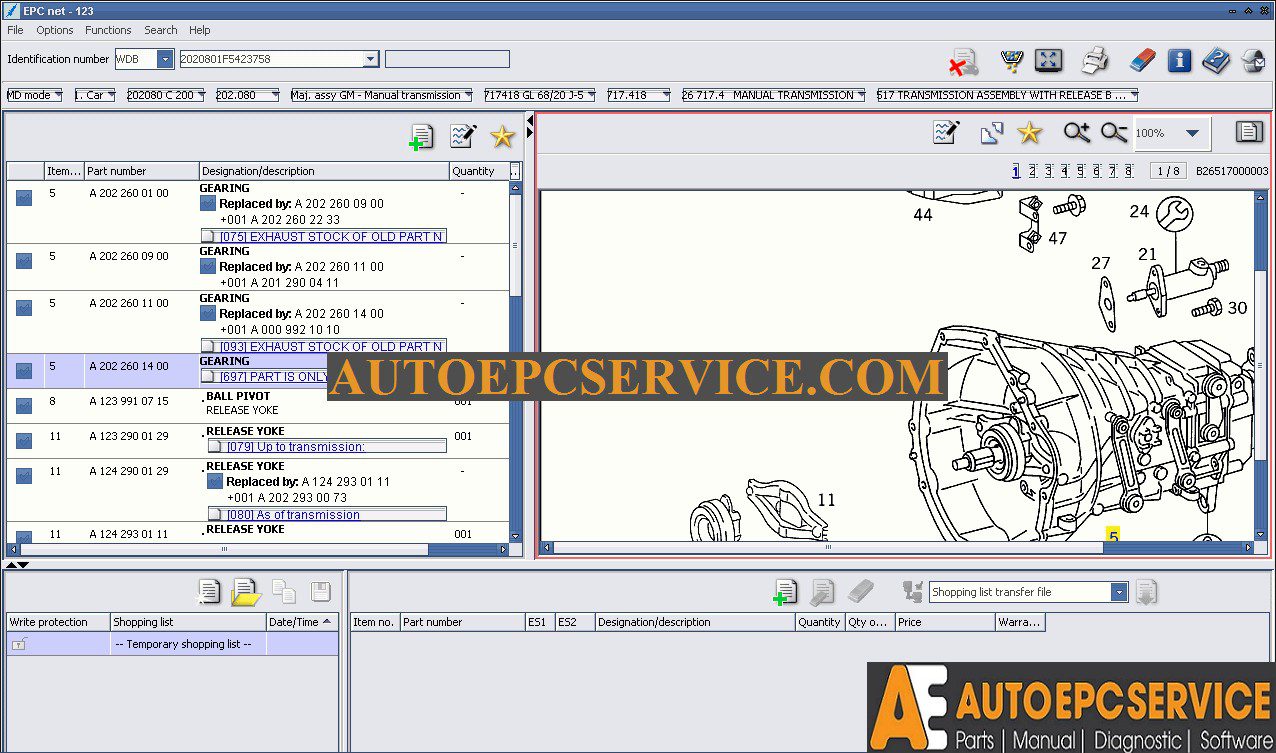The height and width of the screenshot is (753, 1276).
Task: Sort shopping lists by Date/Time column
Action: [x=302, y=622]
